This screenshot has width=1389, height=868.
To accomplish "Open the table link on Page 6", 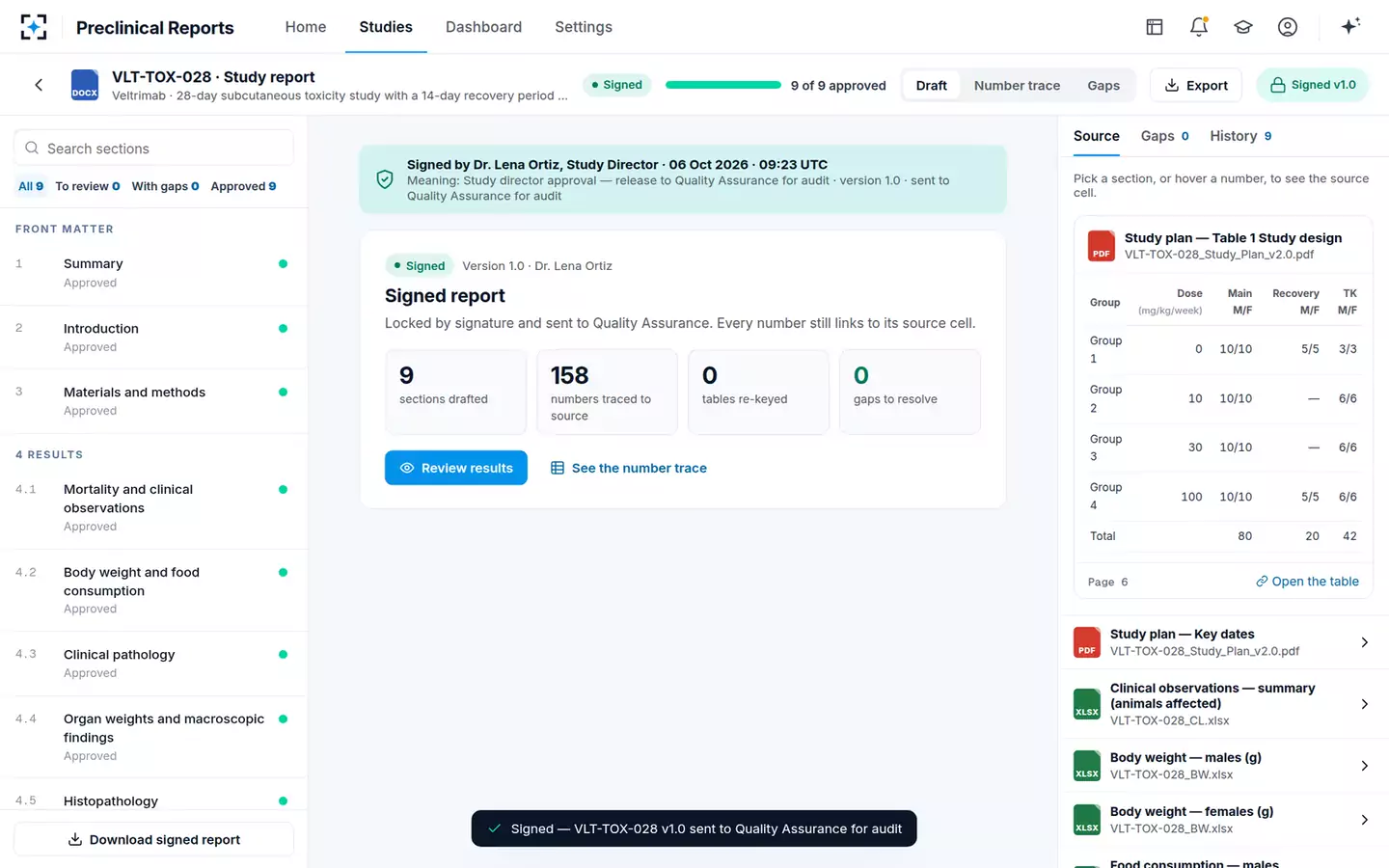I will pos(1307,582).
